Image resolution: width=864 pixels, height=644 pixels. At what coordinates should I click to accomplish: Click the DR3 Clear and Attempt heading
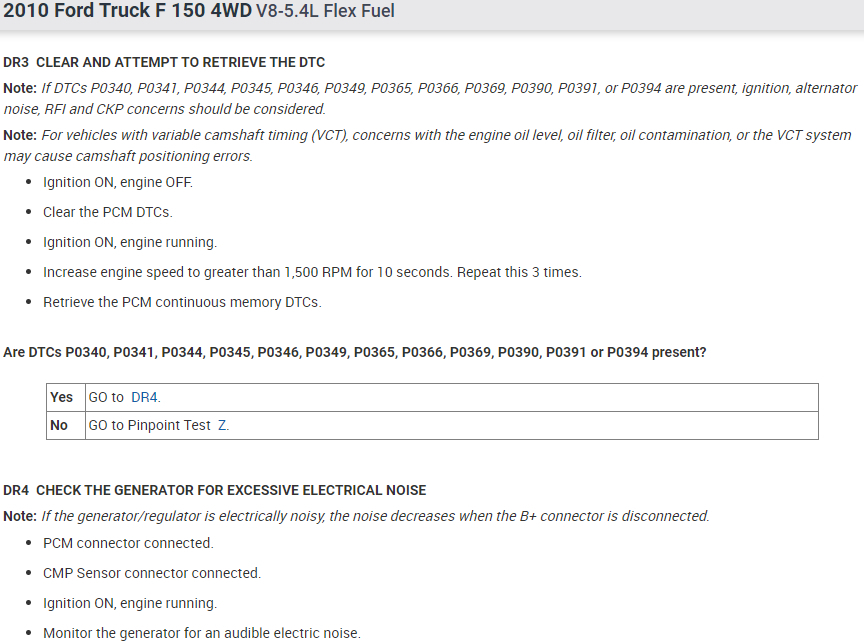[164, 62]
